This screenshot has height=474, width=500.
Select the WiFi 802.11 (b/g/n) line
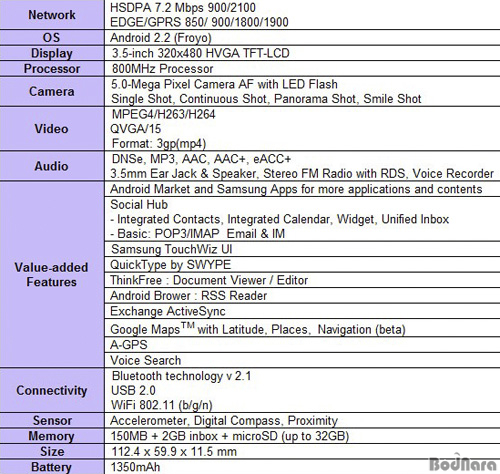(x=162, y=405)
